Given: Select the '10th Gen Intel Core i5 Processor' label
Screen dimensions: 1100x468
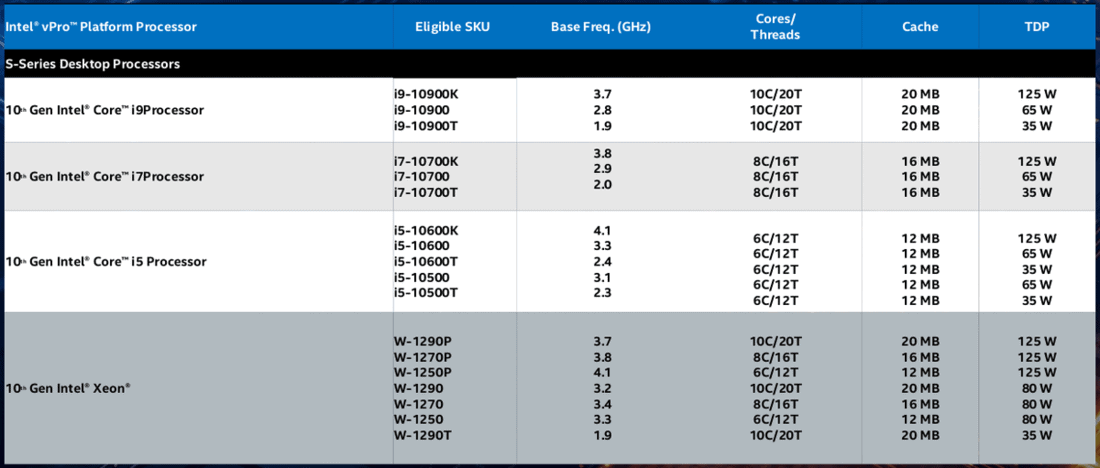Looking at the screenshot, I should [106, 262].
